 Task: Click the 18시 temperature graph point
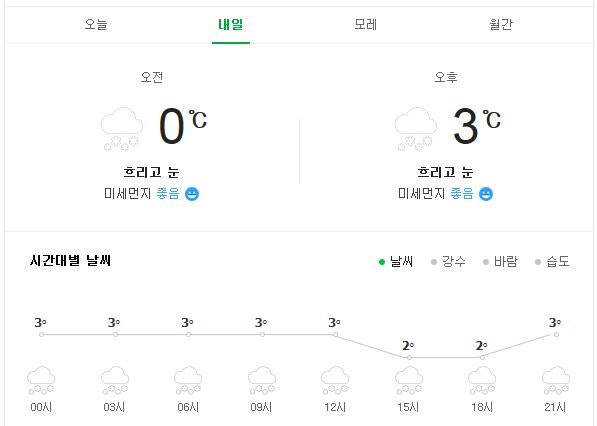tap(482, 357)
